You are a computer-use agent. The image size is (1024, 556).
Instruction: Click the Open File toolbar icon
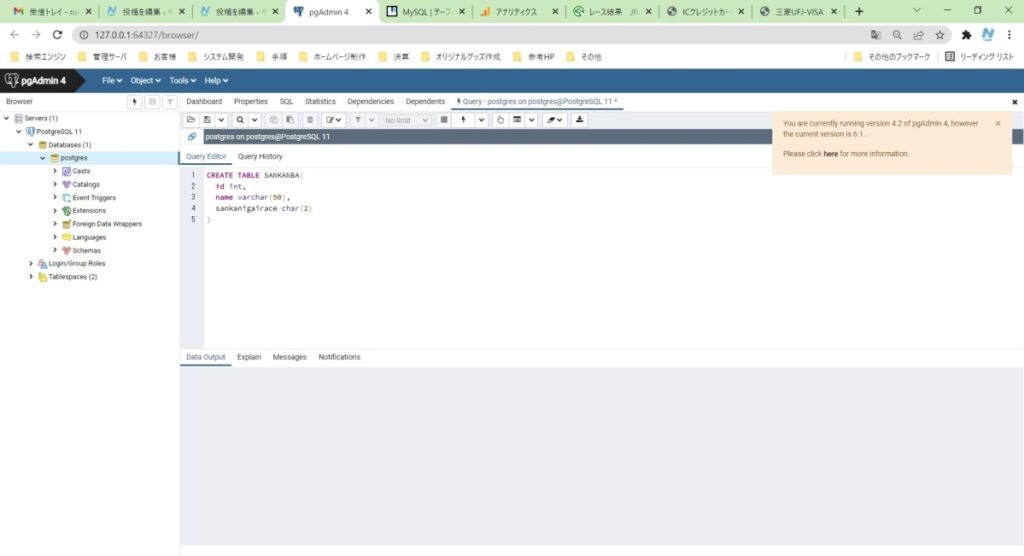191,120
